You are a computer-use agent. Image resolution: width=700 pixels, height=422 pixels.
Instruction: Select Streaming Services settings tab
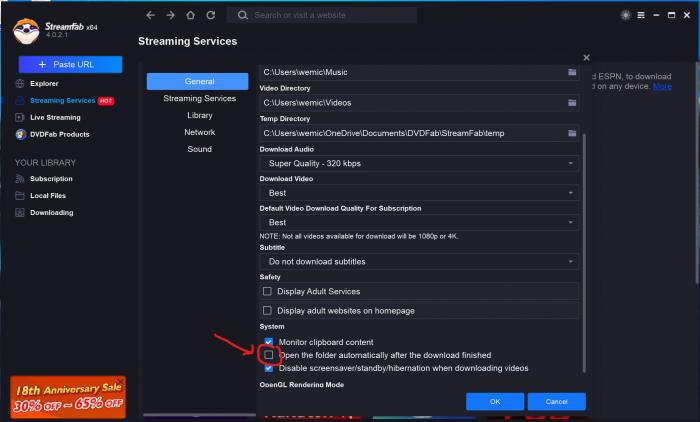(200, 98)
